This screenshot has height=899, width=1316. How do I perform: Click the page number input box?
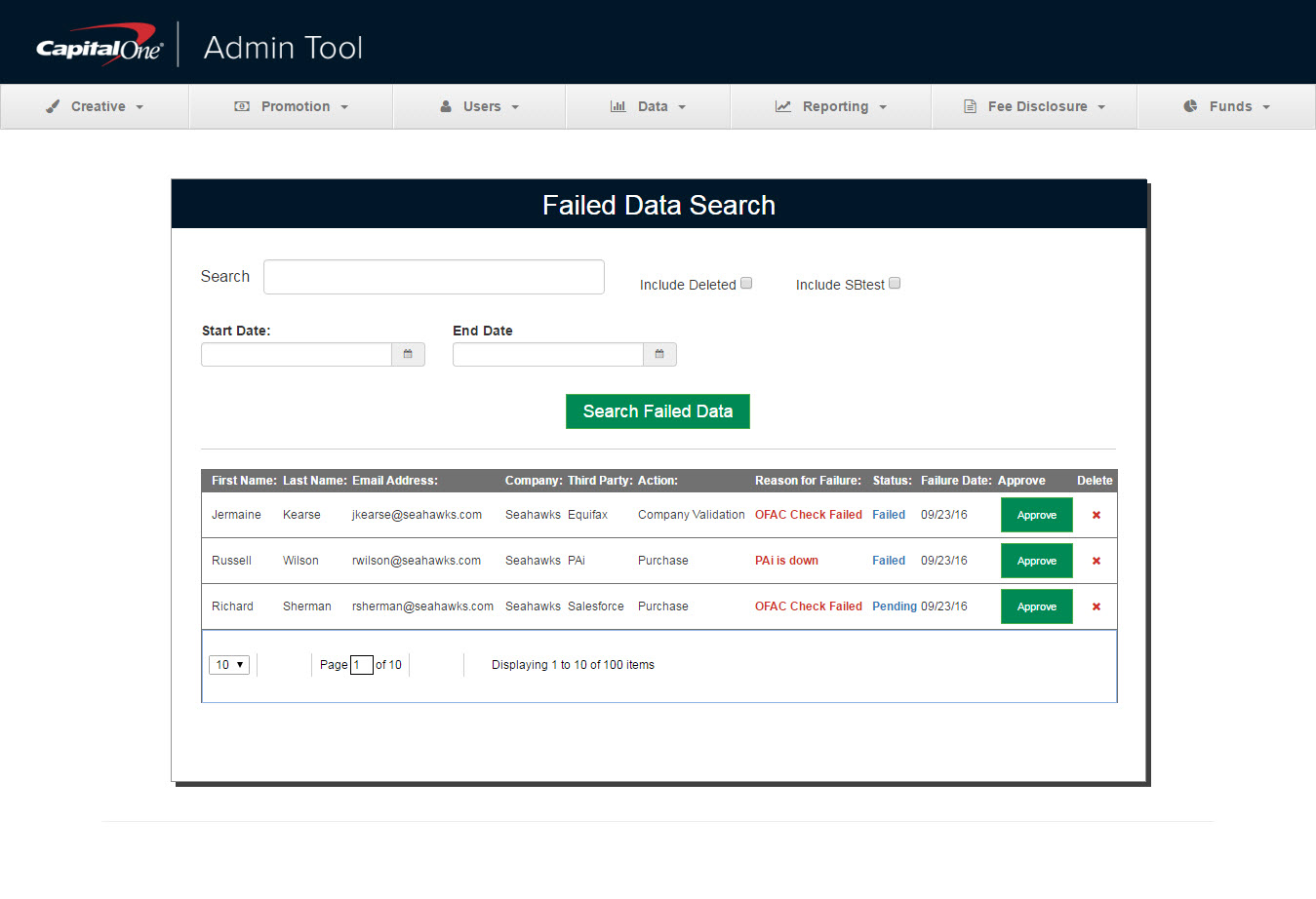(x=361, y=665)
